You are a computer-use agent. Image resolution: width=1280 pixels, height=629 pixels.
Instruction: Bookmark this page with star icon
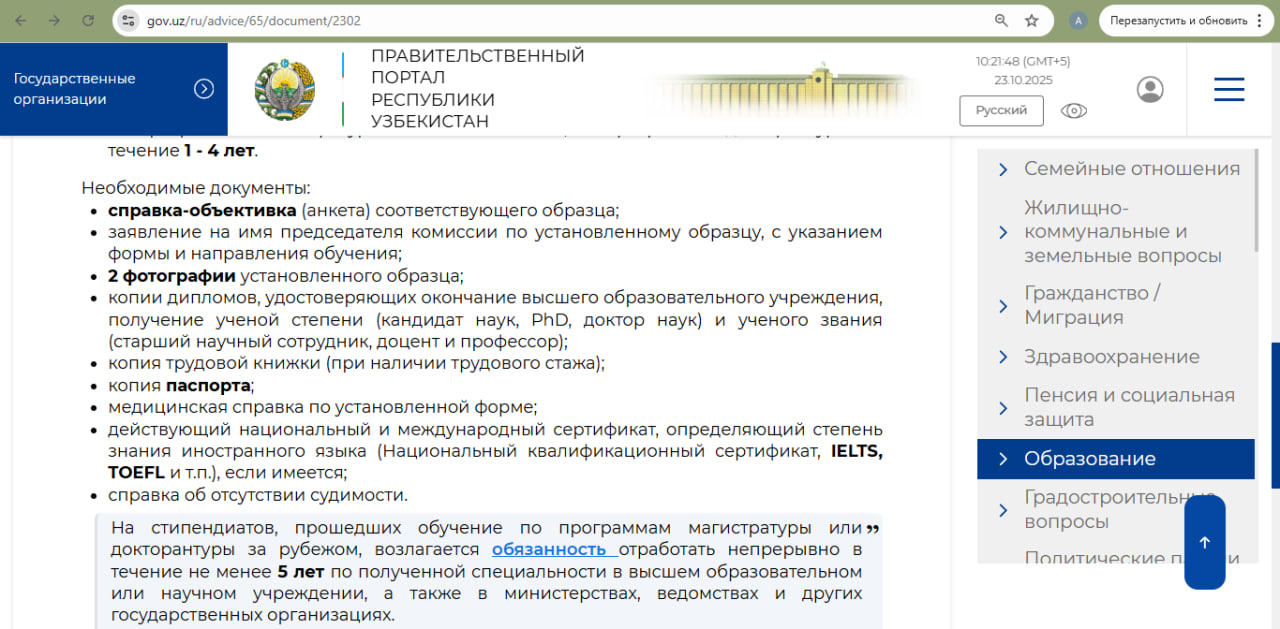click(1032, 20)
